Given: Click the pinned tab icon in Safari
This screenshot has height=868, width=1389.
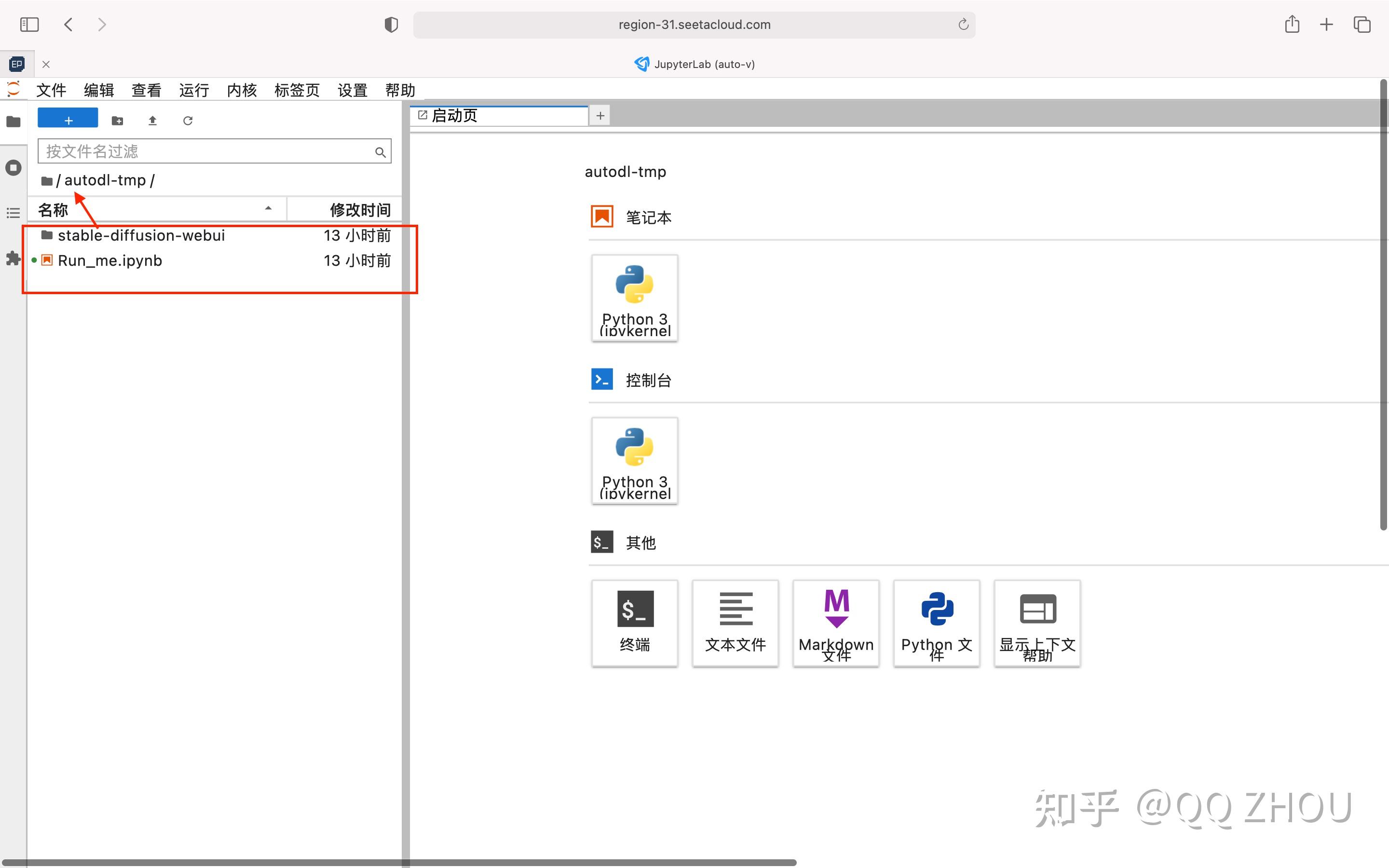Looking at the screenshot, I should (x=17, y=64).
